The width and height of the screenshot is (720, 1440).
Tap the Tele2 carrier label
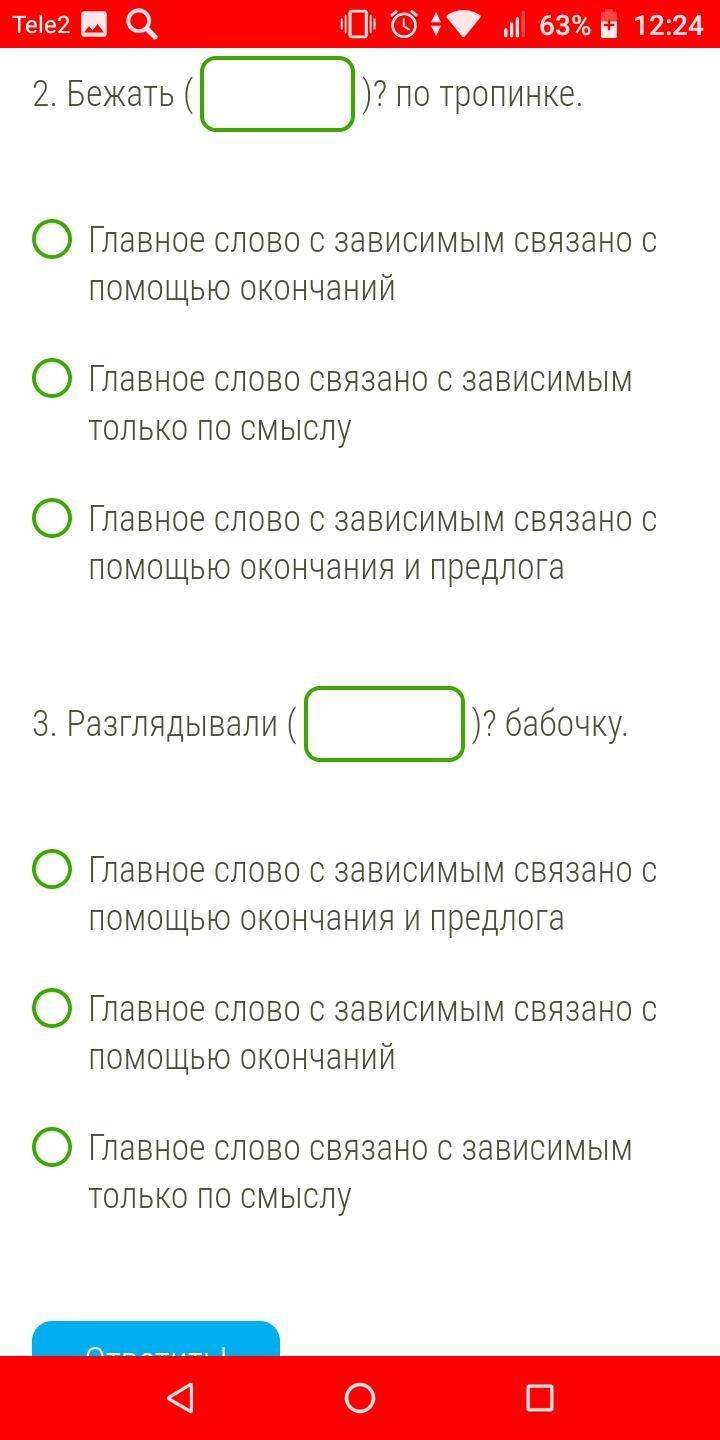tap(41, 25)
